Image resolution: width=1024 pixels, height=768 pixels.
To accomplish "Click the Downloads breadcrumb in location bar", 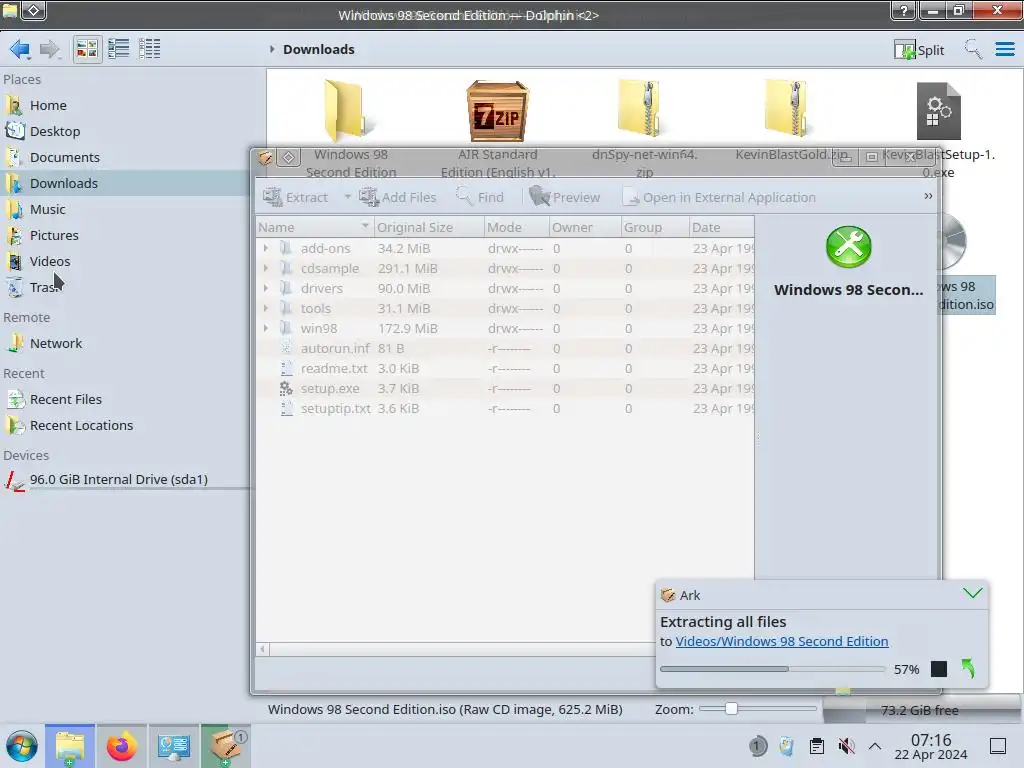I will [x=319, y=50].
